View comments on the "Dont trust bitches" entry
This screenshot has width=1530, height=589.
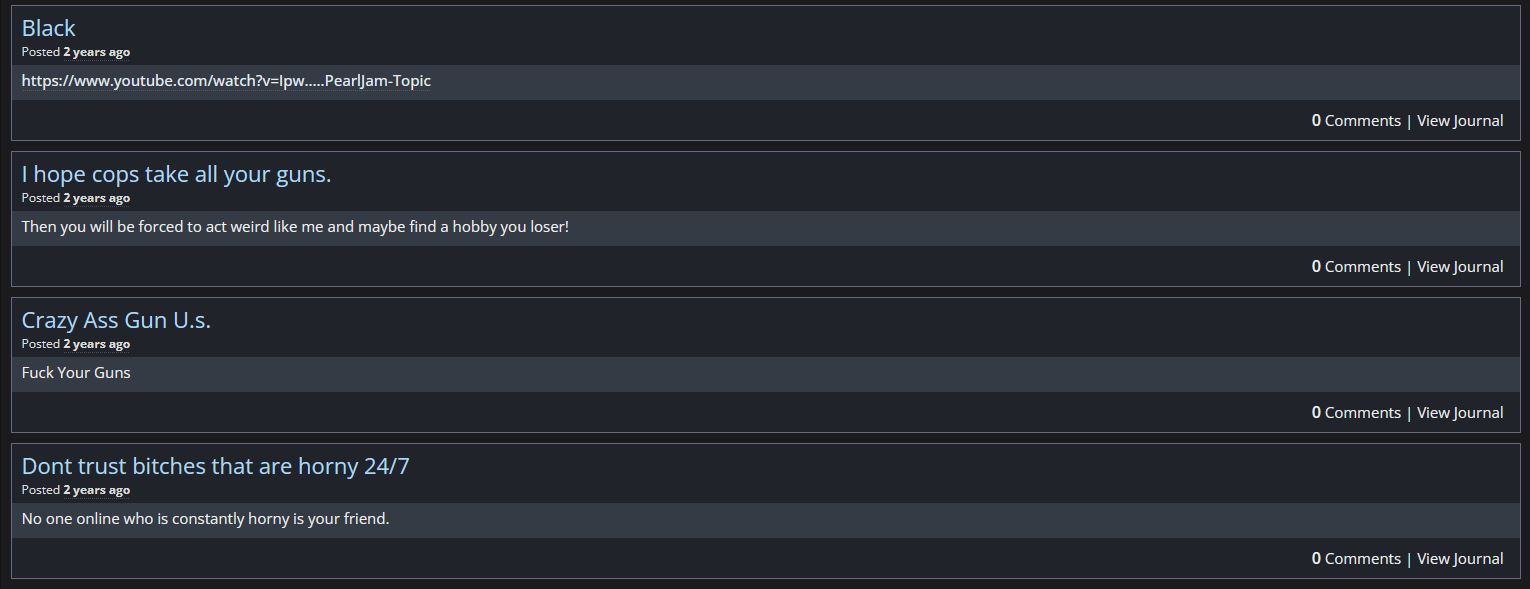(x=1356, y=559)
